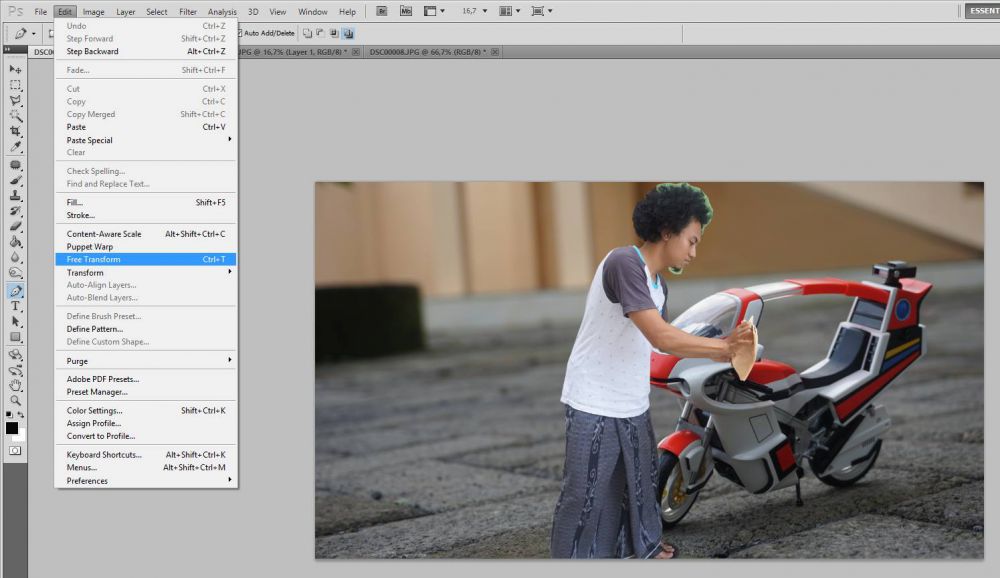
Task: Activate the Horizontal Type tool
Action: pos(15,308)
